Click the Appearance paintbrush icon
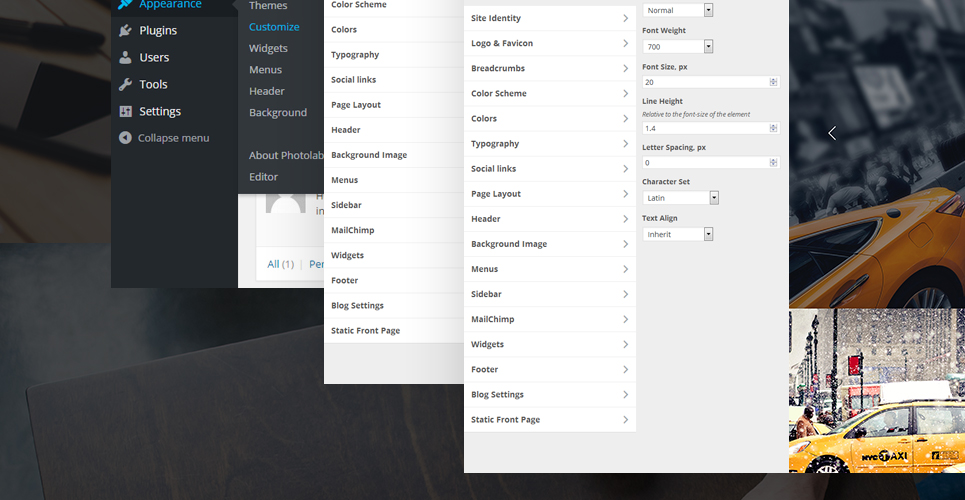The height and width of the screenshot is (500, 965). pyautogui.click(x=125, y=4)
